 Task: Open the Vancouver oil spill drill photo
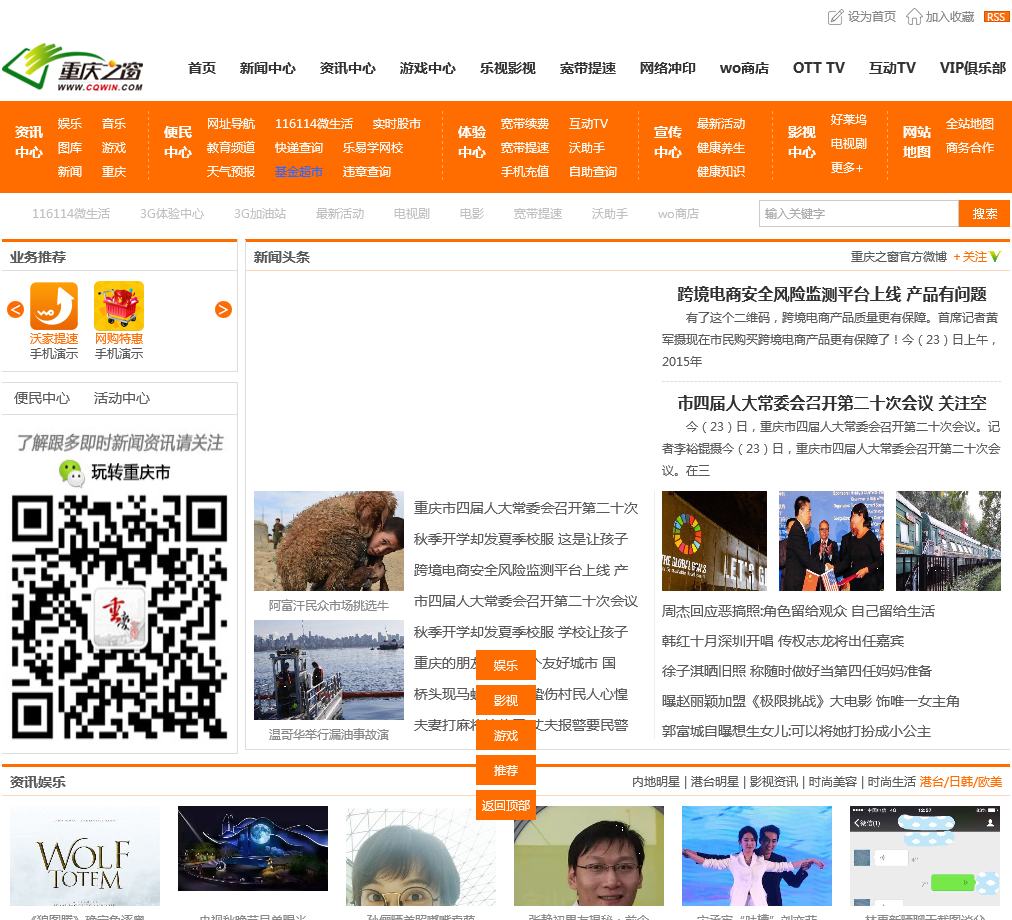329,670
